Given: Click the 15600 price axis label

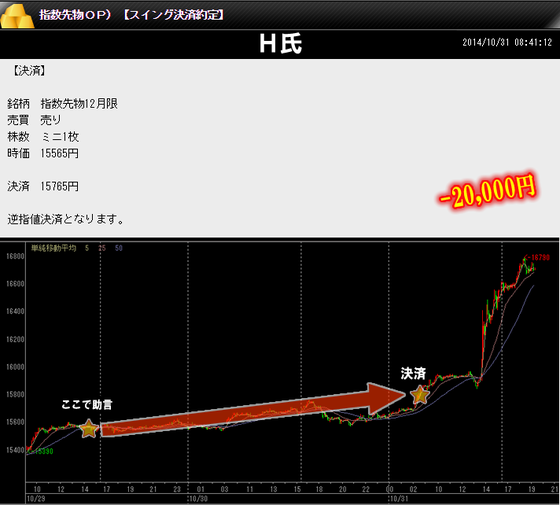Looking at the screenshot, I should pyautogui.click(x=15, y=422).
